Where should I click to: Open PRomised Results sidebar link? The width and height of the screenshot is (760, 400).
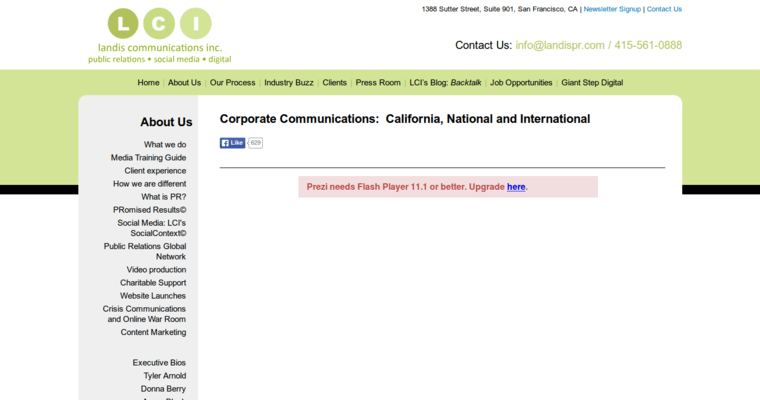149,210
